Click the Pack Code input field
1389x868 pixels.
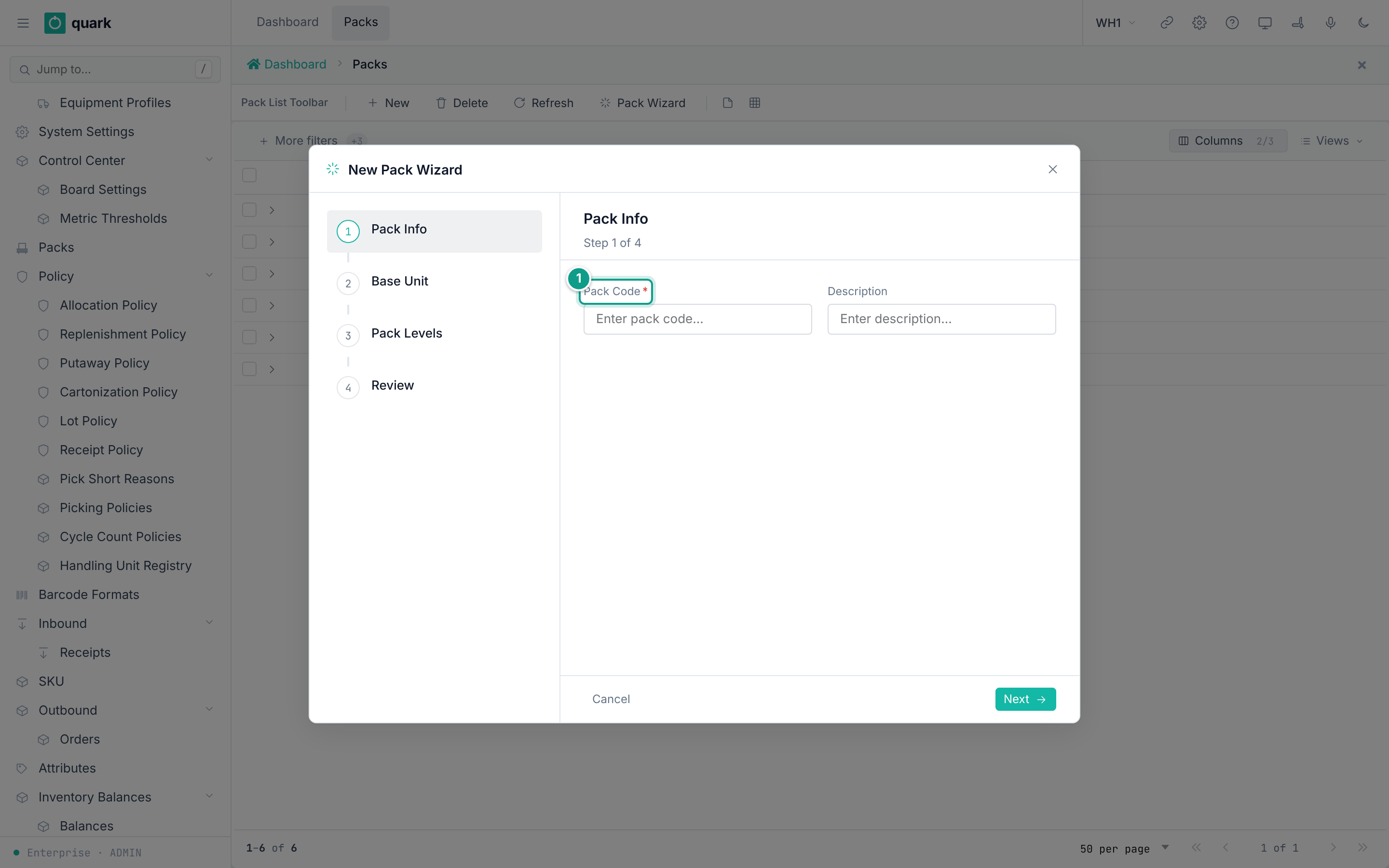coord(697,319)
